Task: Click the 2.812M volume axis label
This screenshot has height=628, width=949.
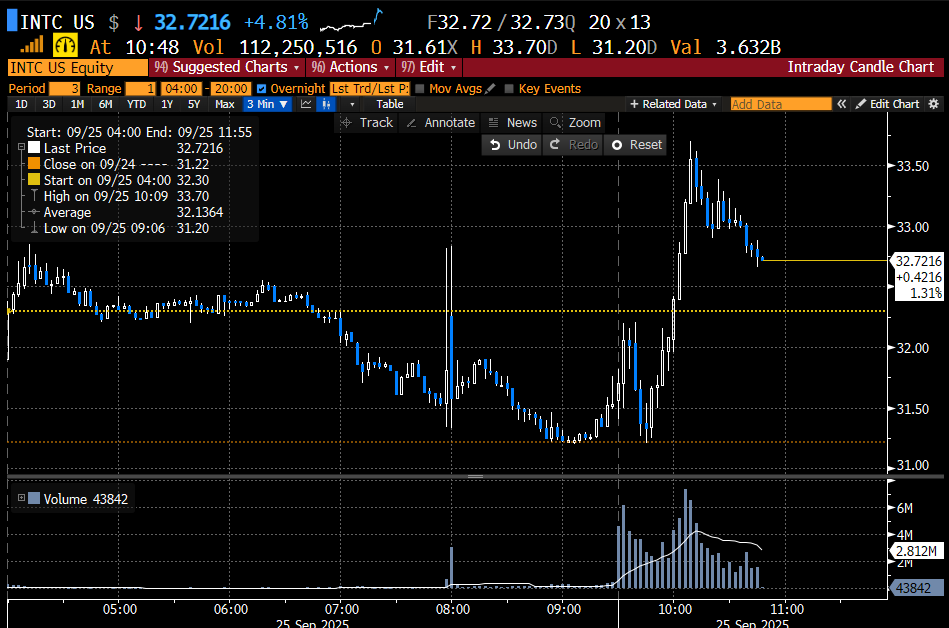Action: click(916, 551)
